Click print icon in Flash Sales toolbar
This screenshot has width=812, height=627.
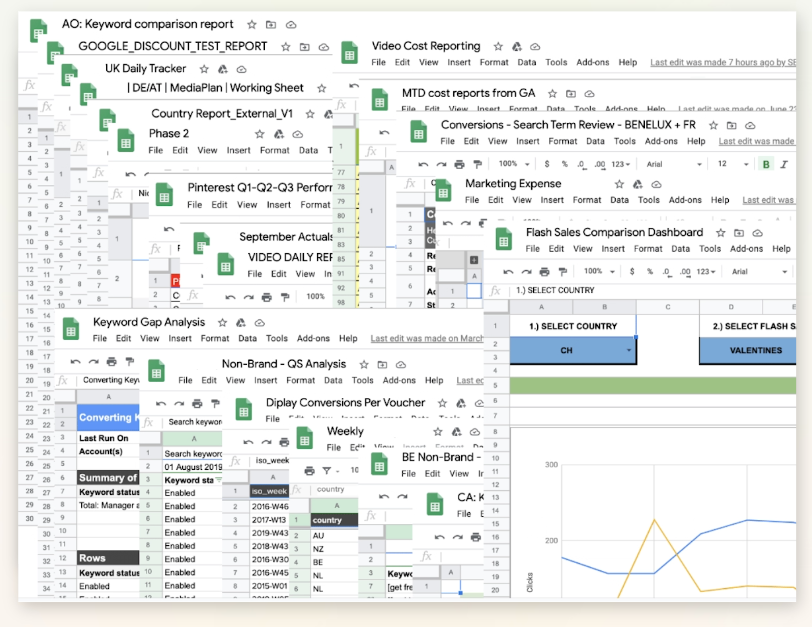click(x=544, y=271)
